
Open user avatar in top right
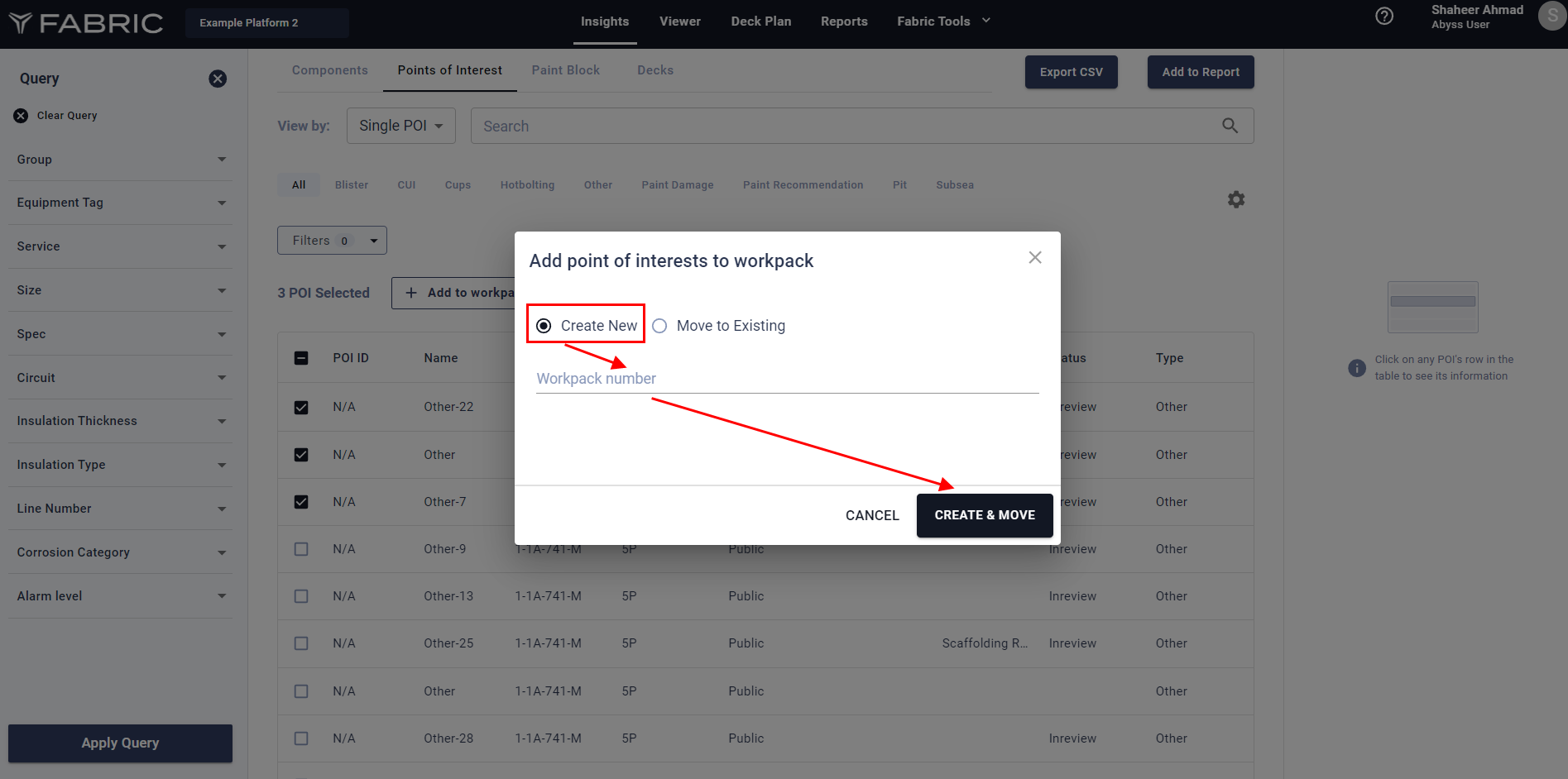[1551, 17]
